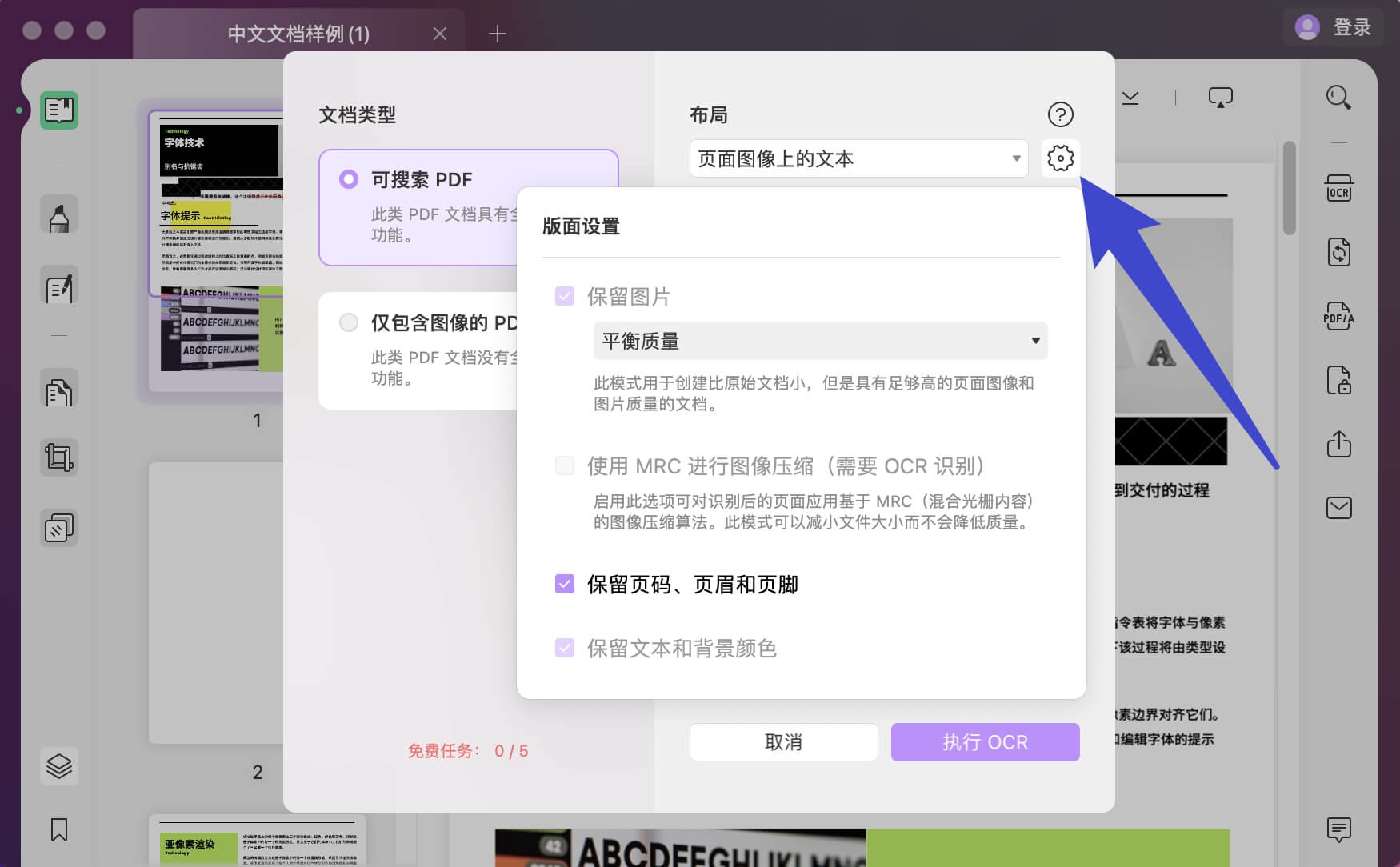The height and width of the screenshot is (867, 1400).
Task: Open the 页面图像上的文本 layout dropdown
Action: pos(858,158)
